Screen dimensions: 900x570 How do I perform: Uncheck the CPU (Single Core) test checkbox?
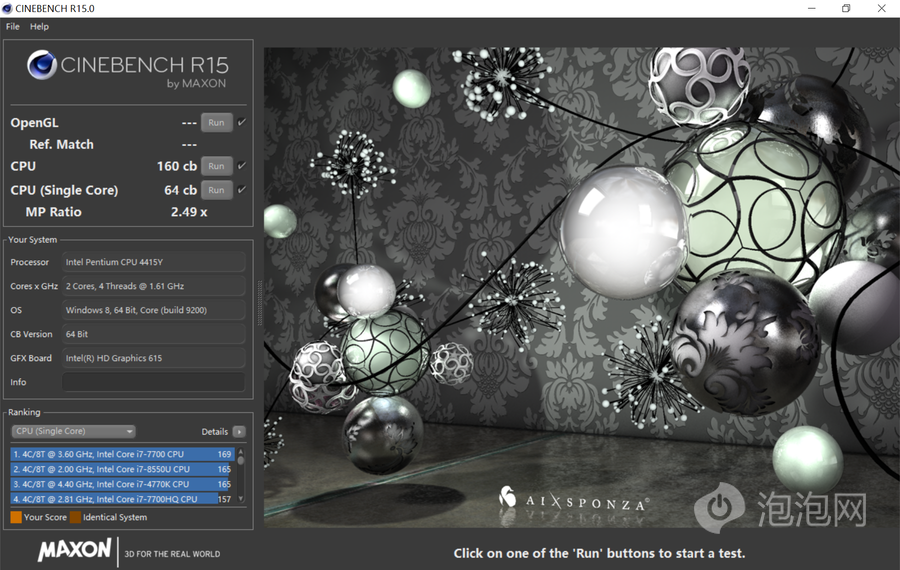(242, 190)
